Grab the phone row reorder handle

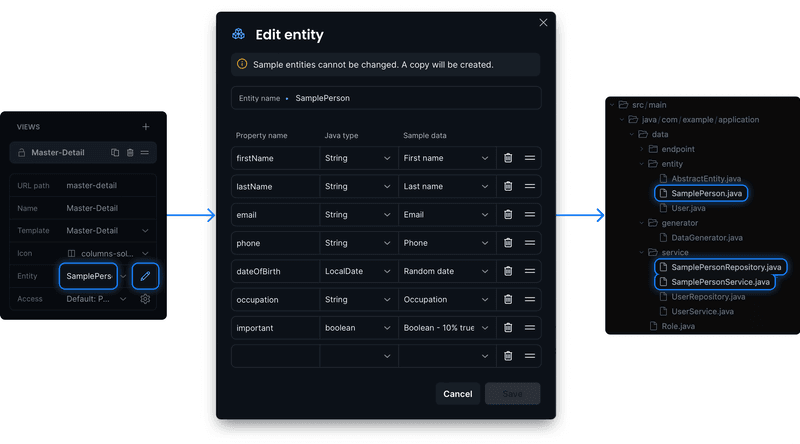[530, 243]
